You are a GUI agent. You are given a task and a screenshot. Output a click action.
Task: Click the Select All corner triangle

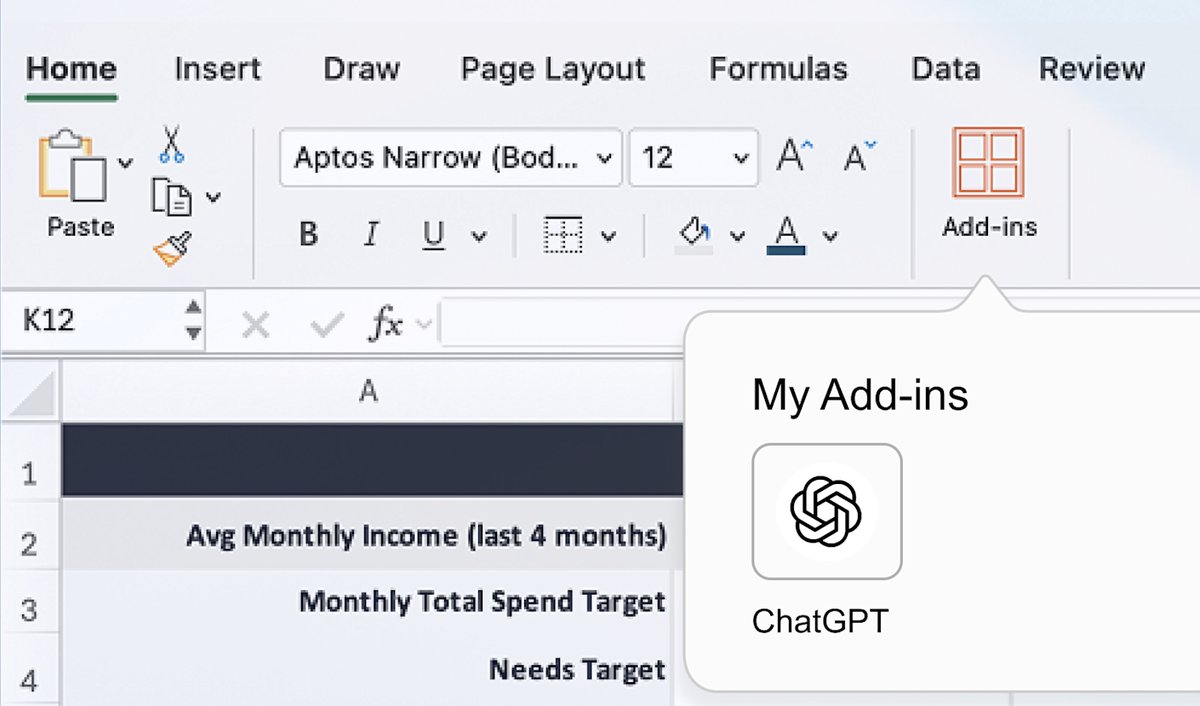pyautogui.click(x=31, y=395)
